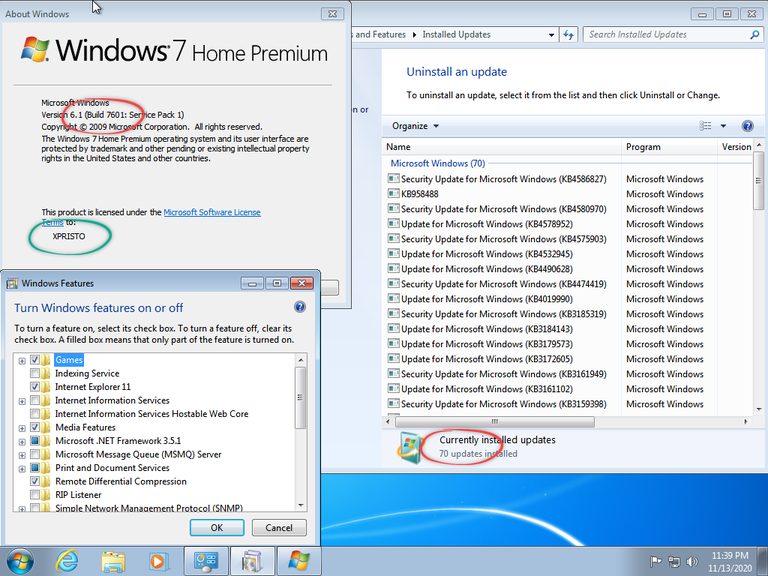Refresh the Installed Updates address bar
The image size is (768, 576).
pos(568,35)
